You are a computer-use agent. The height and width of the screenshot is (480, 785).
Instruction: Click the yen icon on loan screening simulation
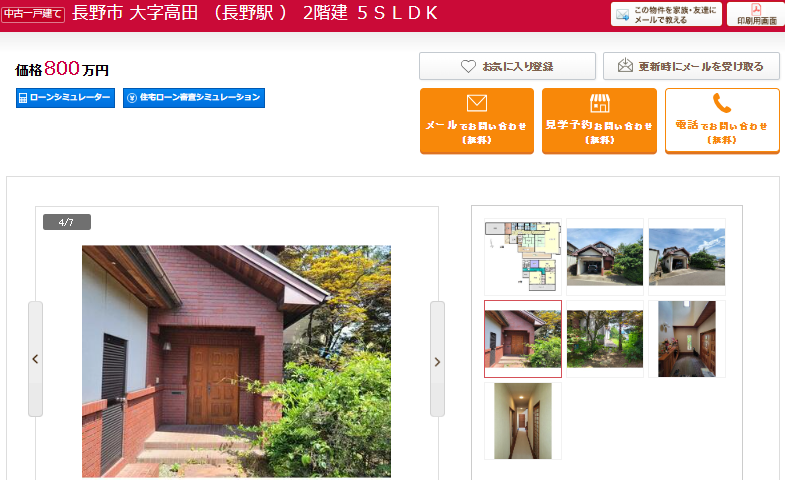click(132, 98)
